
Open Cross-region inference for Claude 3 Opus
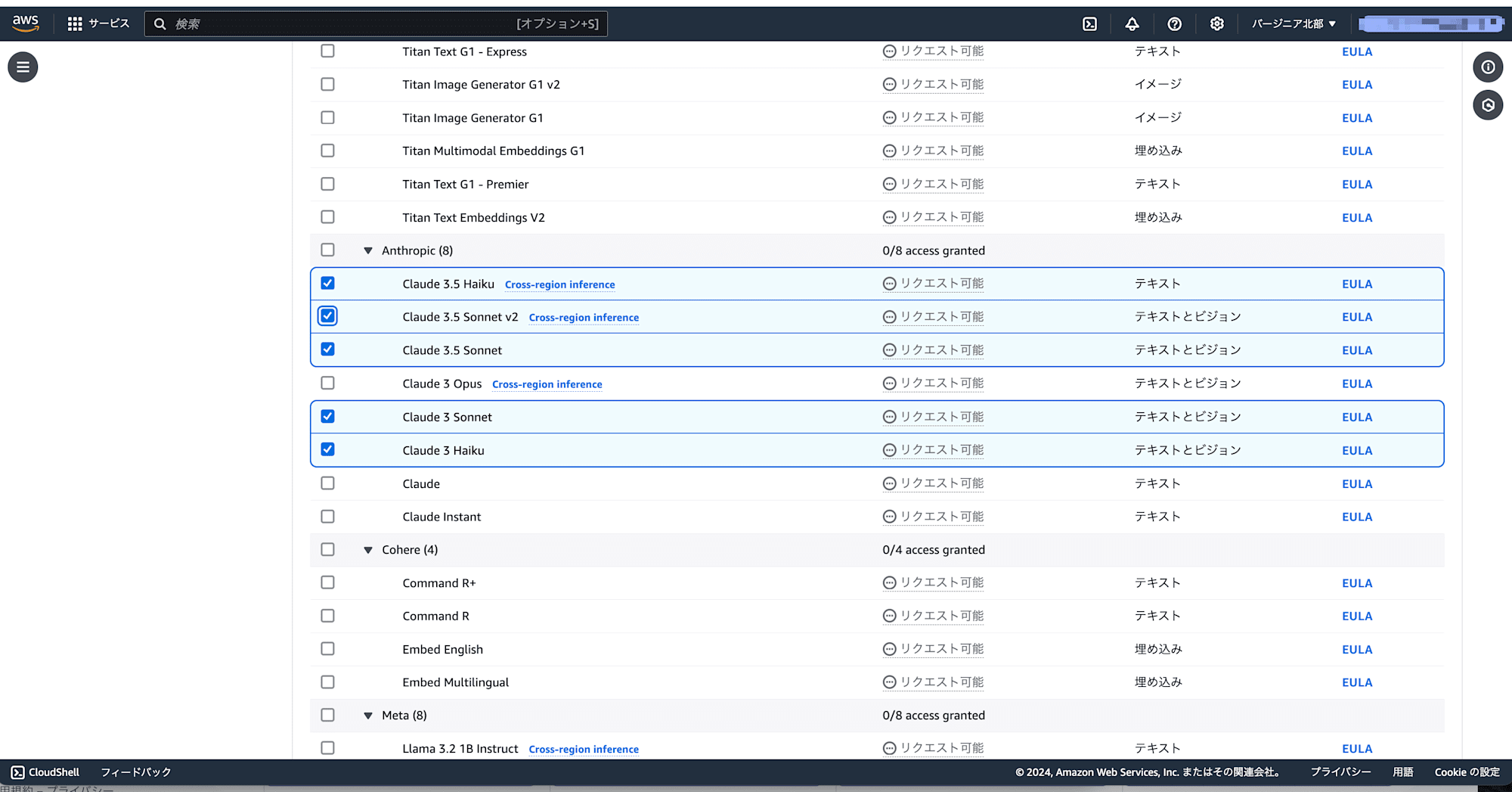(547, 384)
